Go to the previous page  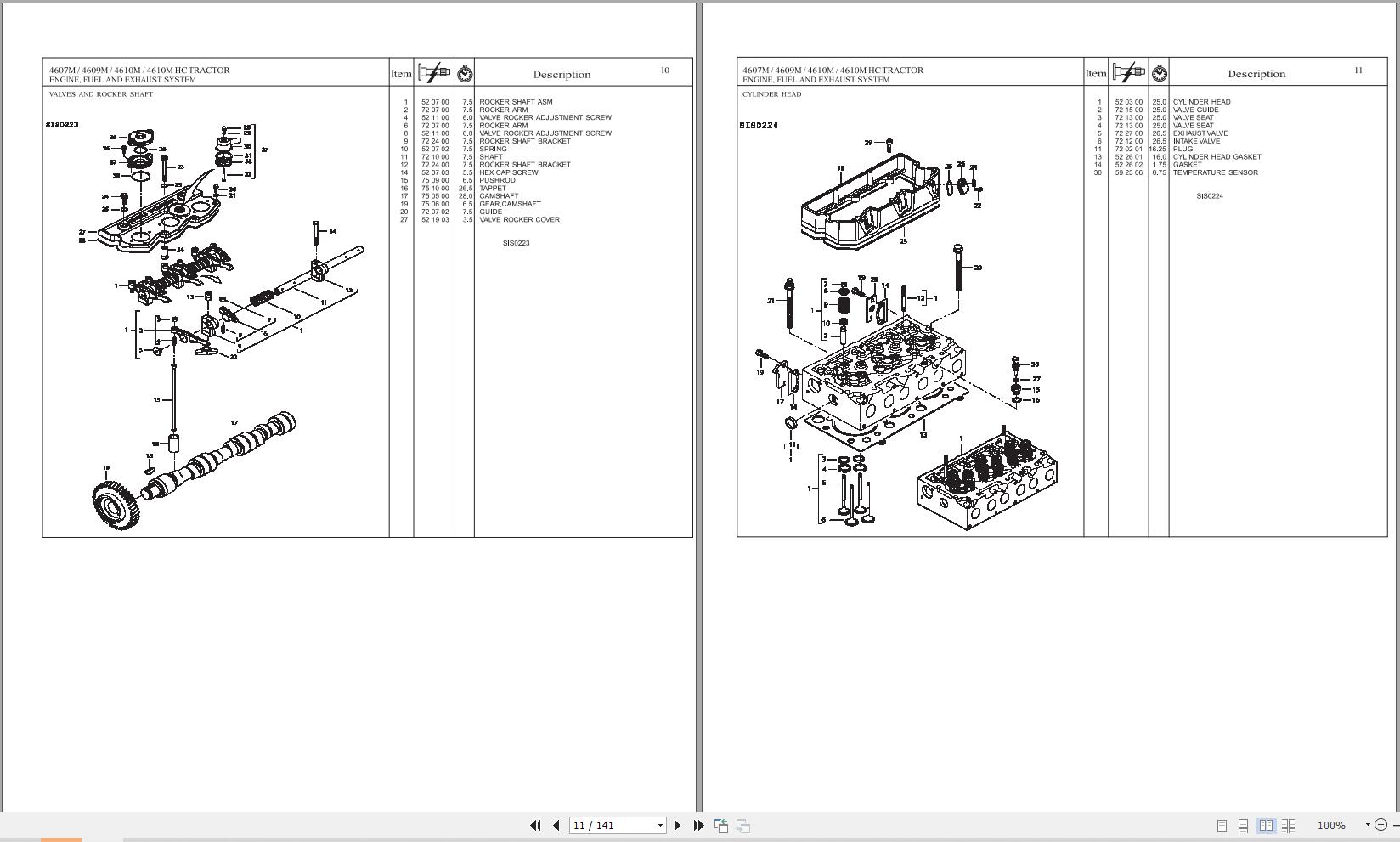pos(556,825)
